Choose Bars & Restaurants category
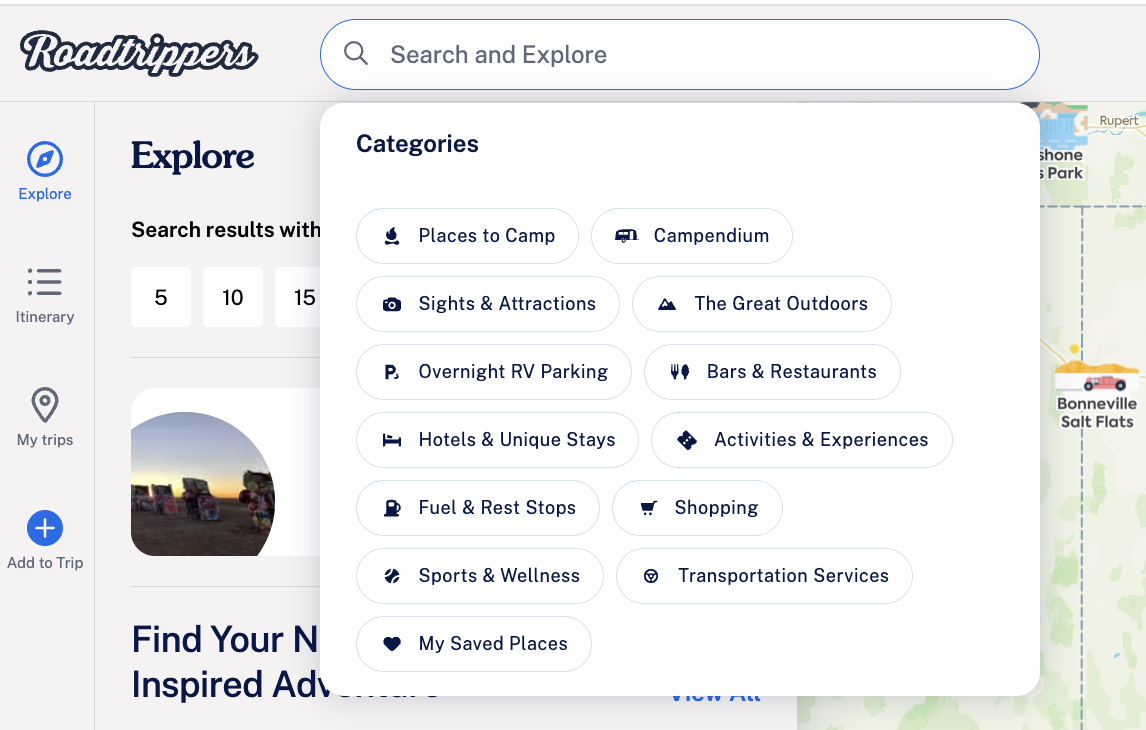The image size is (1146, 730). point(772,372)
